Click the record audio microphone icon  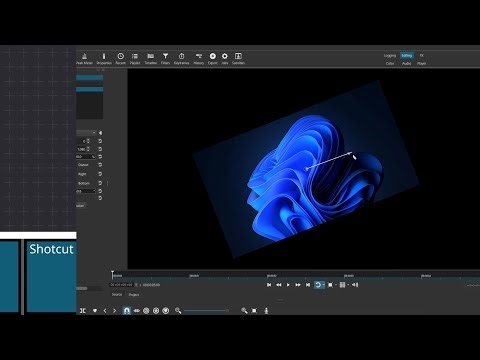coord(266,311)
